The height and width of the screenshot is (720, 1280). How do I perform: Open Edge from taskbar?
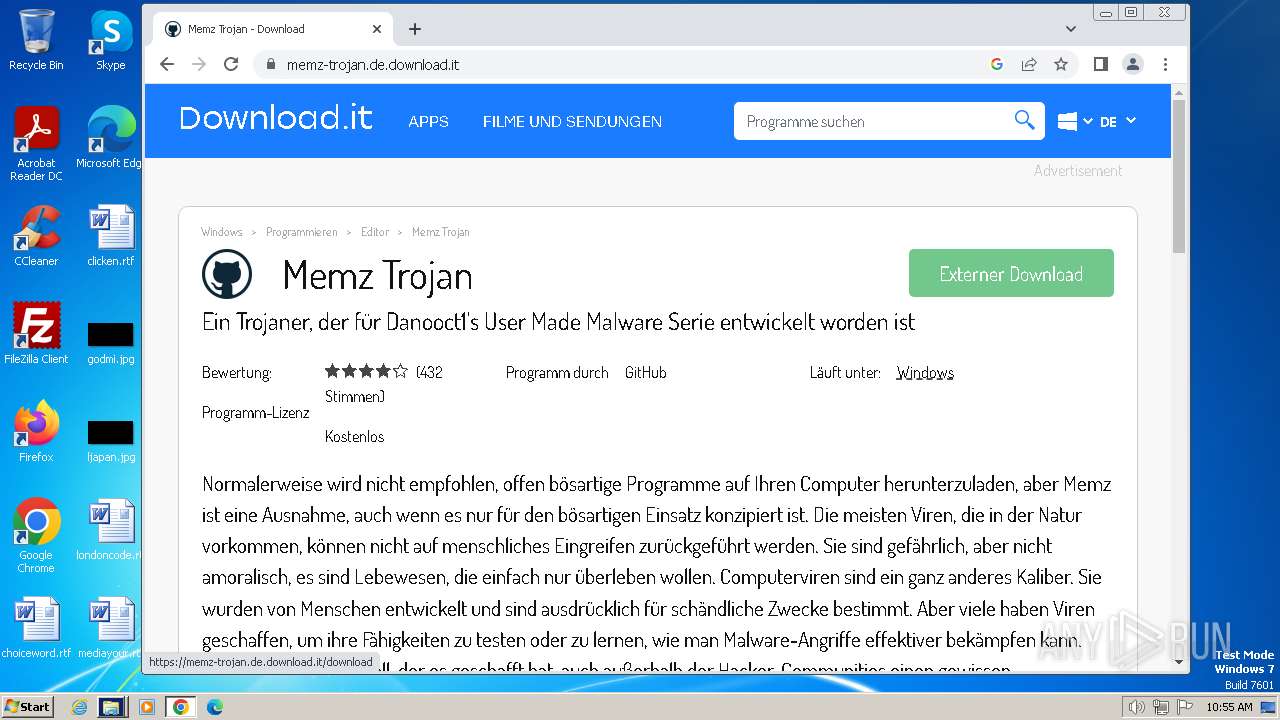pos(215,707)
